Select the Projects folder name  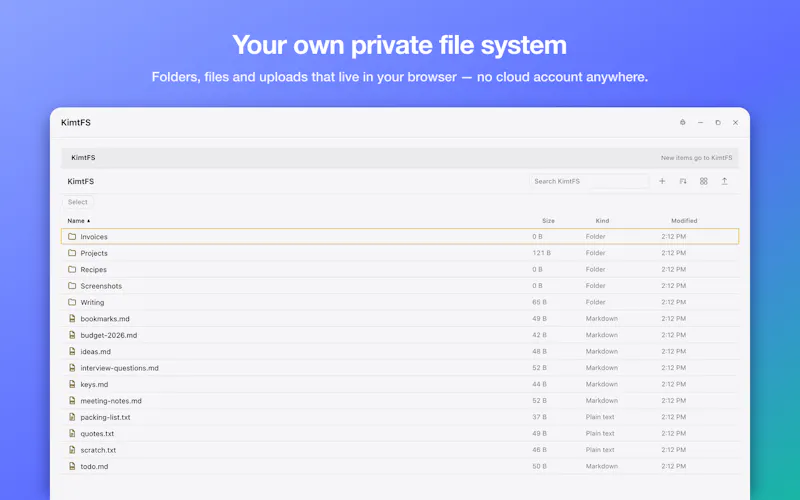(94, 253)
